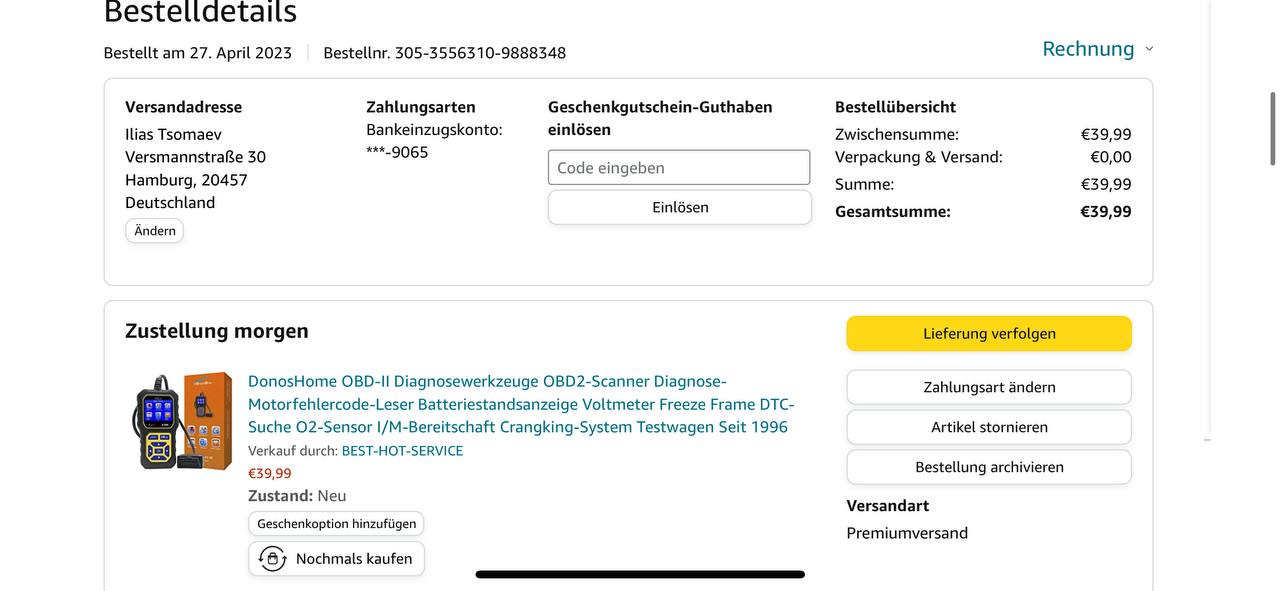Viewport: 1280px width, 591px height.
Task: Click the red €39,99 product price
Action: click(x=270, y=474)
